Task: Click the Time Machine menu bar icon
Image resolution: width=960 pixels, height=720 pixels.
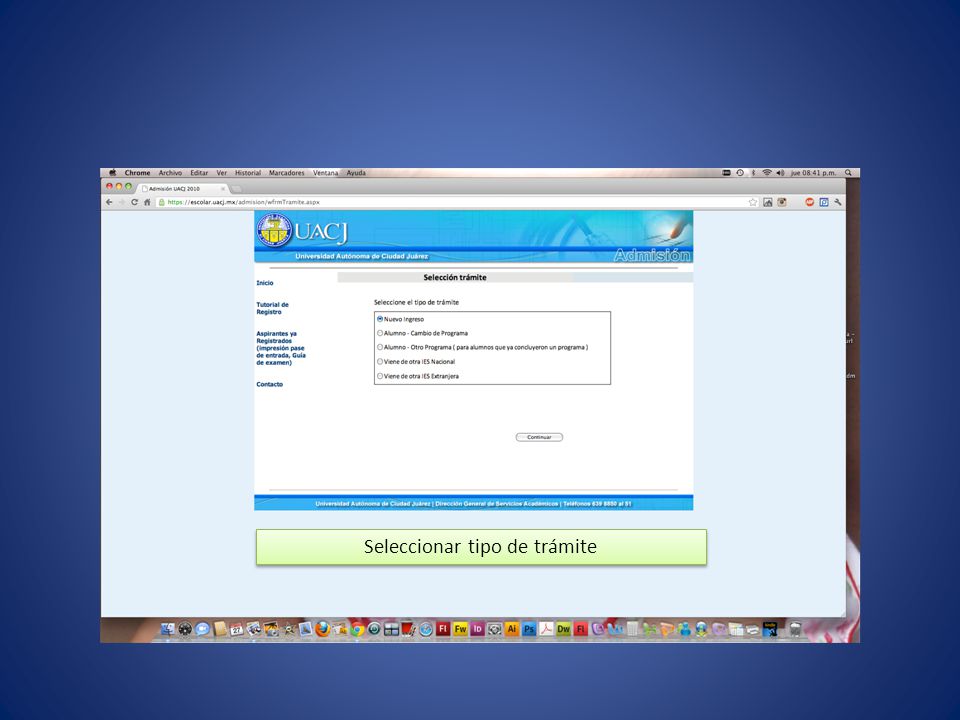Action: pyautogui.click(x=740, y=173)
